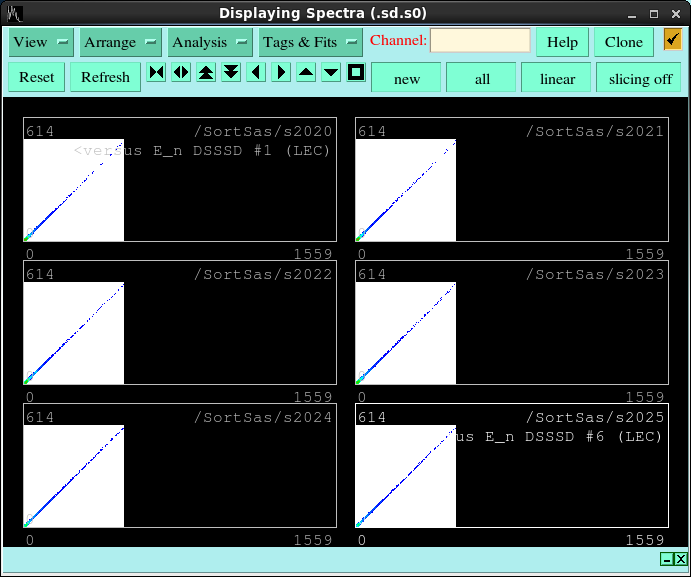Click the double down arrow icon
The image size is (691, 577).
(231, 72)
